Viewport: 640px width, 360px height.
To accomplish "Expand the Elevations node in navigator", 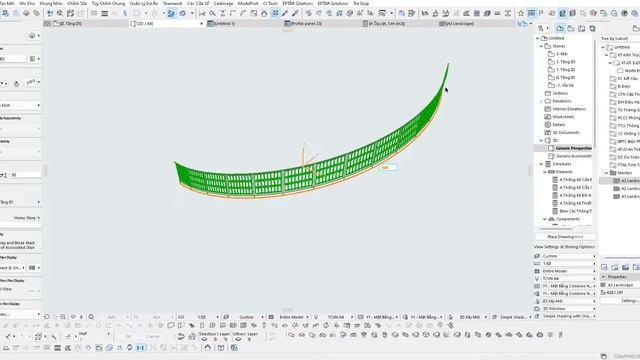I will point(542,101).
